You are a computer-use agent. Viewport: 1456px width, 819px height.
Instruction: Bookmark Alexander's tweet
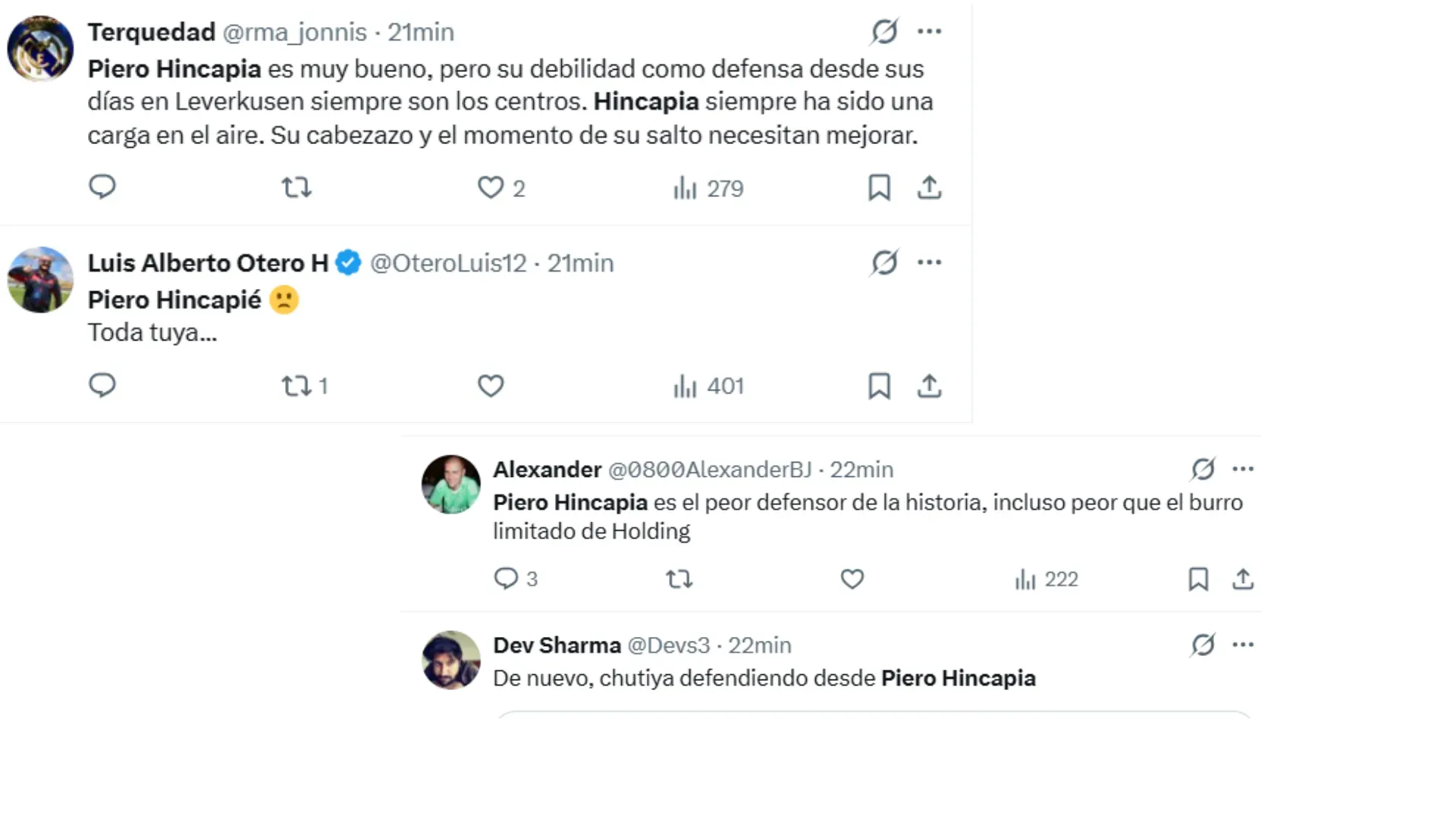1198,579
